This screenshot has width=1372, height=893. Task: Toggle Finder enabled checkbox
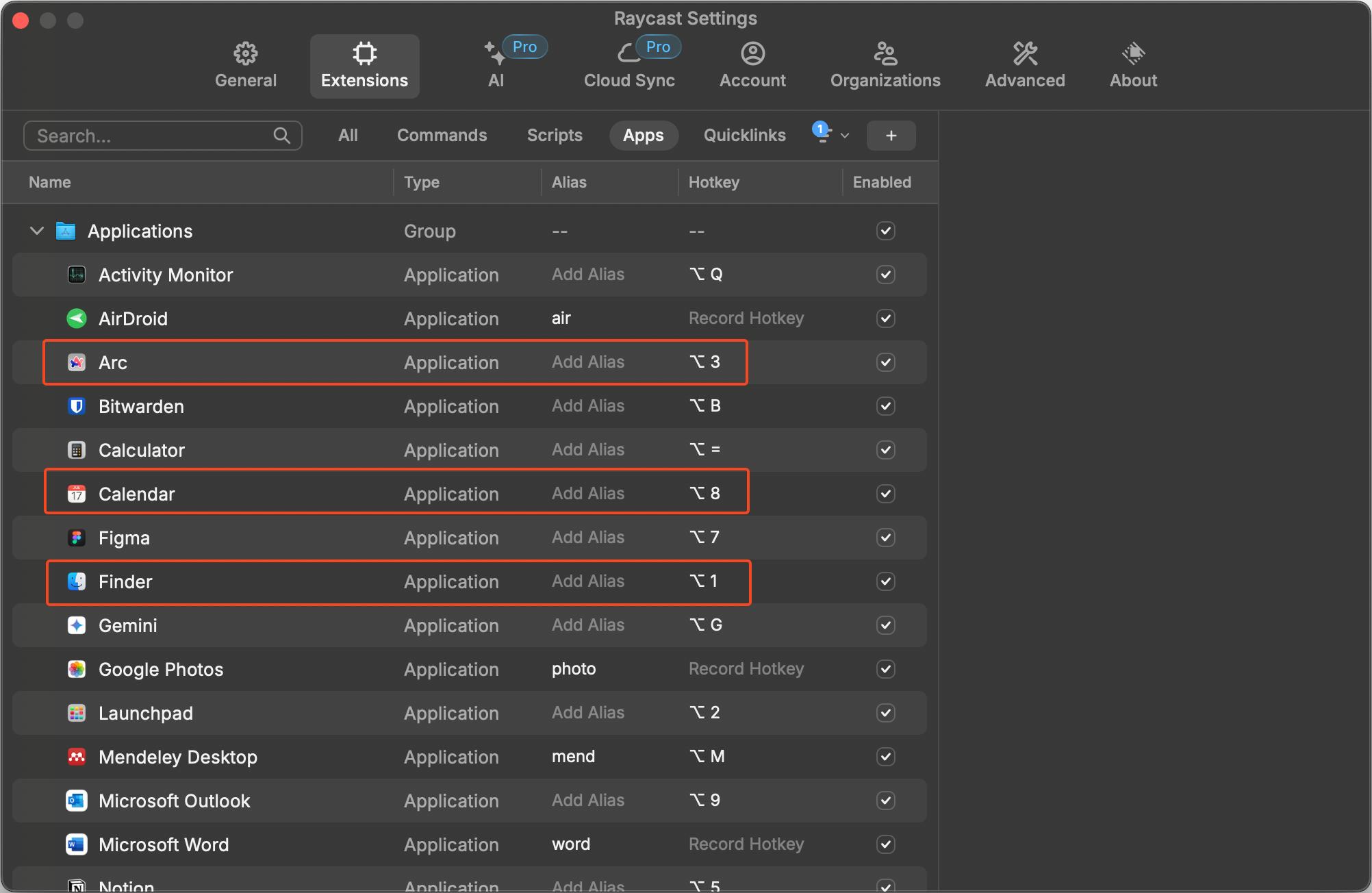tap(886, 581)
